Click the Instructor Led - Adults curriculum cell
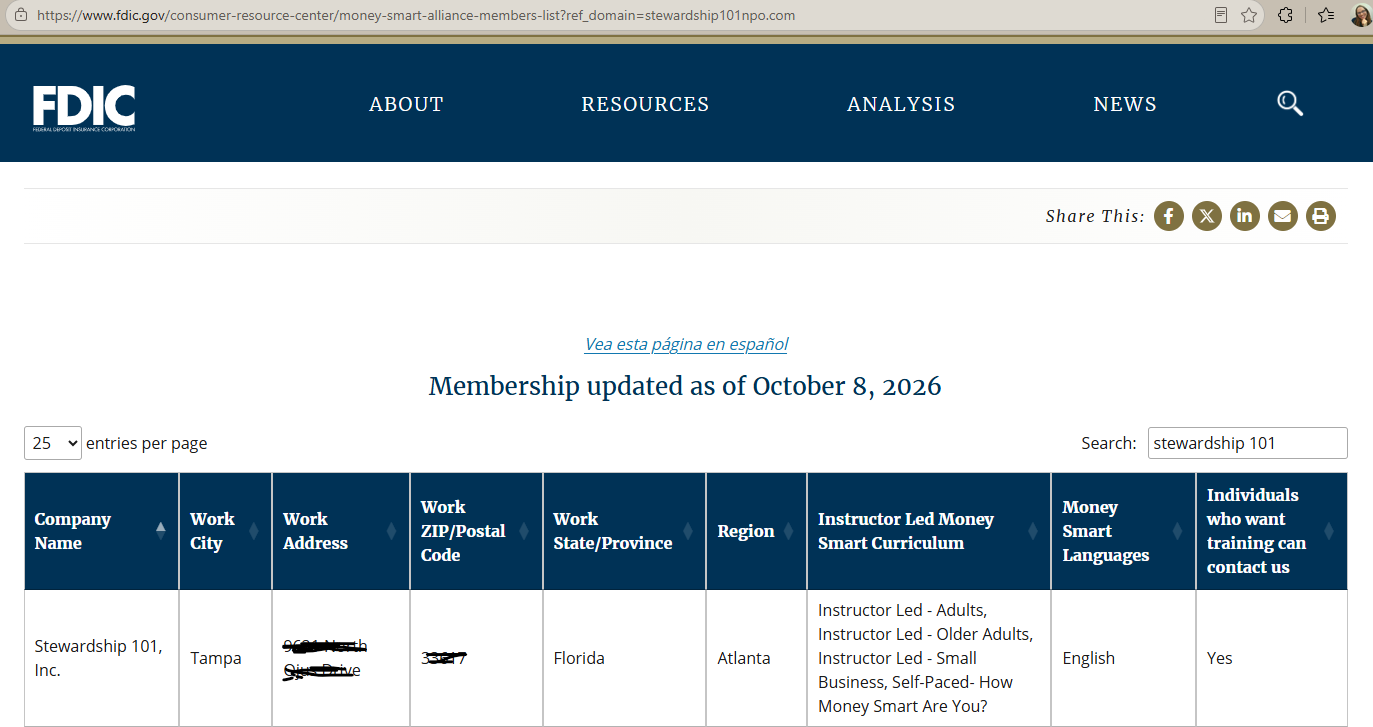1373x727 pixels. click(929, 658)
